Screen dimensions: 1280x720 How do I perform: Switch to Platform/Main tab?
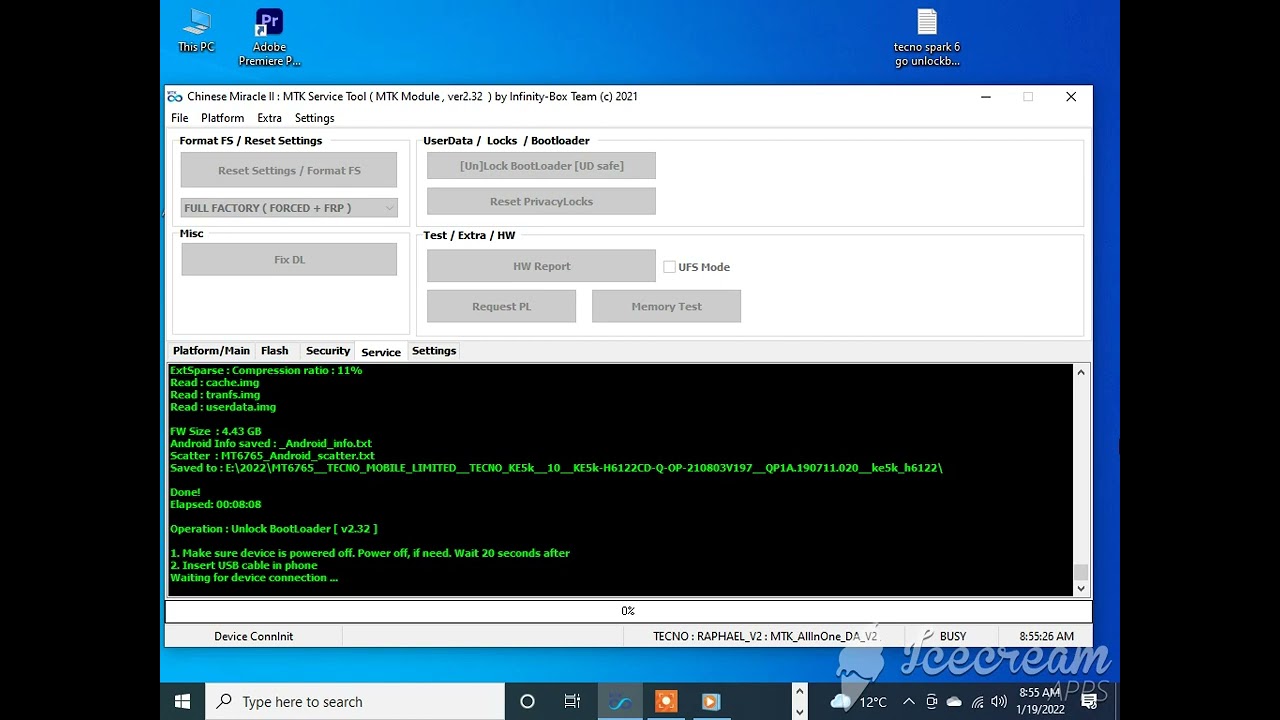tap(211, 351)
